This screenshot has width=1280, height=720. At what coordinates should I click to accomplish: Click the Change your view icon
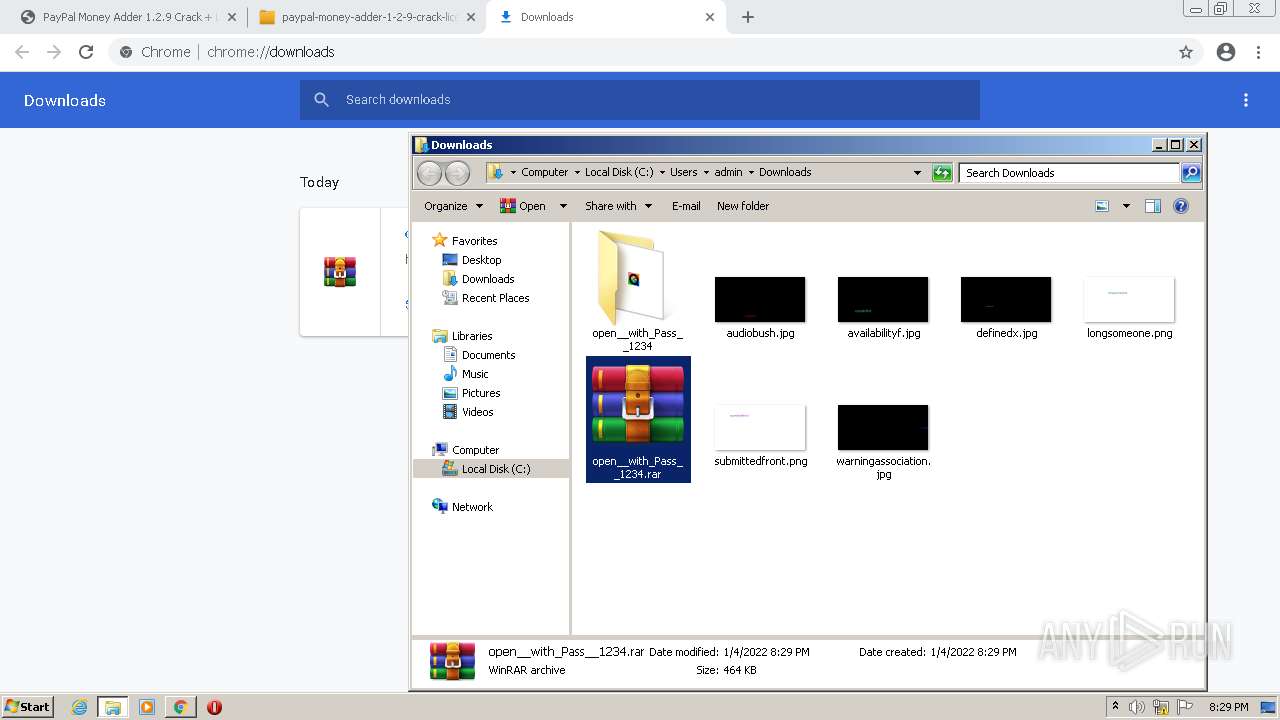point(1102,206)
